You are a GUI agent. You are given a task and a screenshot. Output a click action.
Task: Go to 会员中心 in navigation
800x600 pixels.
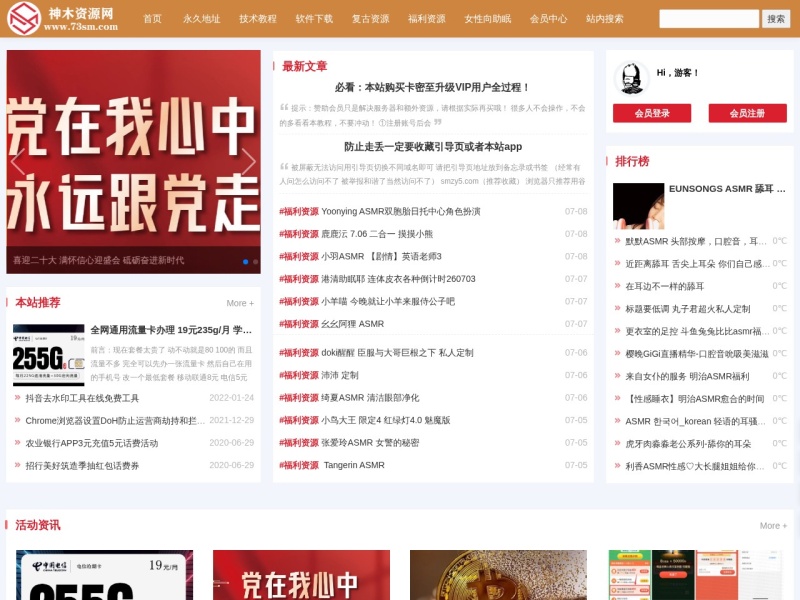point(548,19)
